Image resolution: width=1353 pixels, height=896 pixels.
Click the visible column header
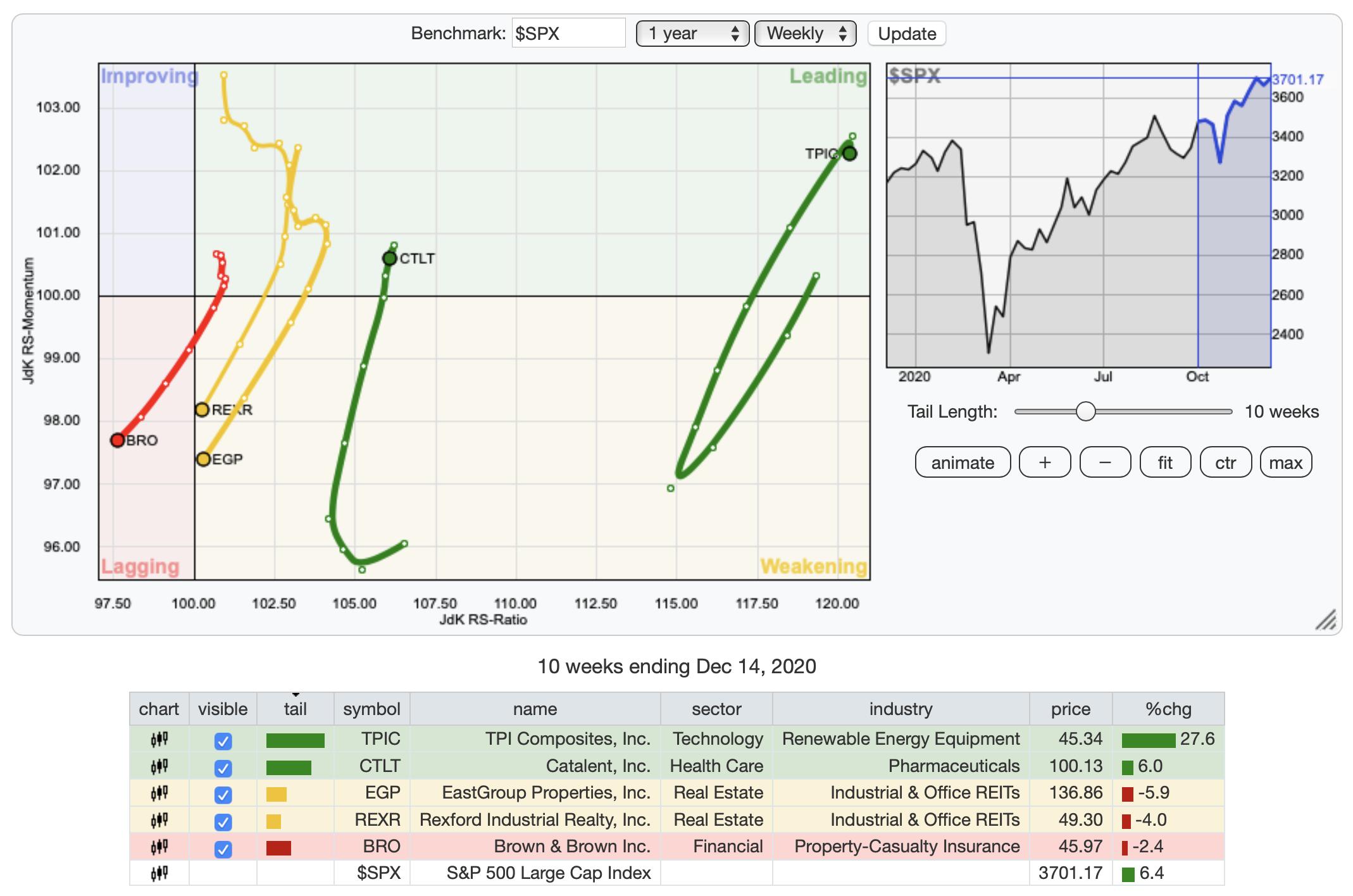[x=223, y=709]
